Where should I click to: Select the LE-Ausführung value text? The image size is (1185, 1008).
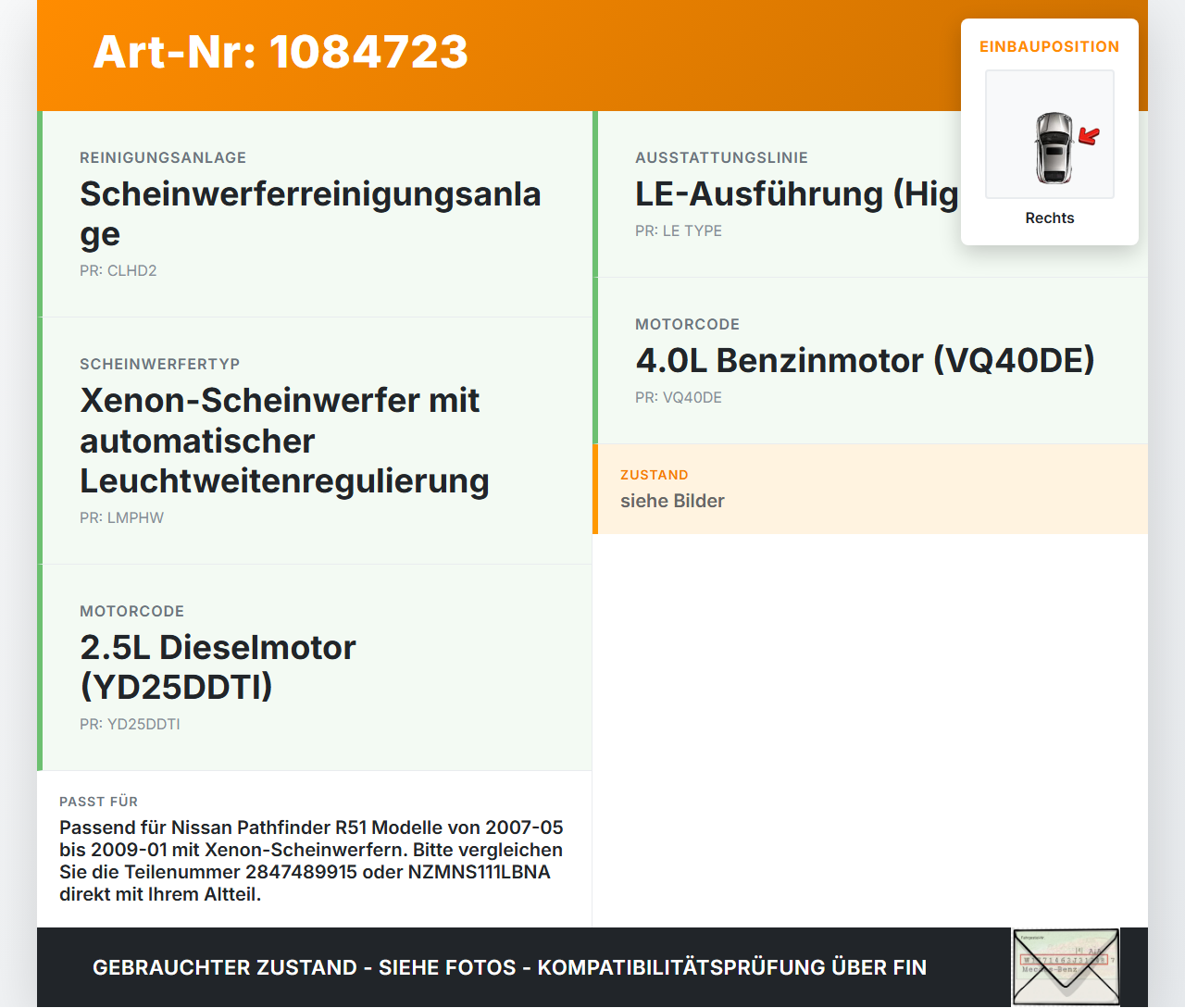796,194
